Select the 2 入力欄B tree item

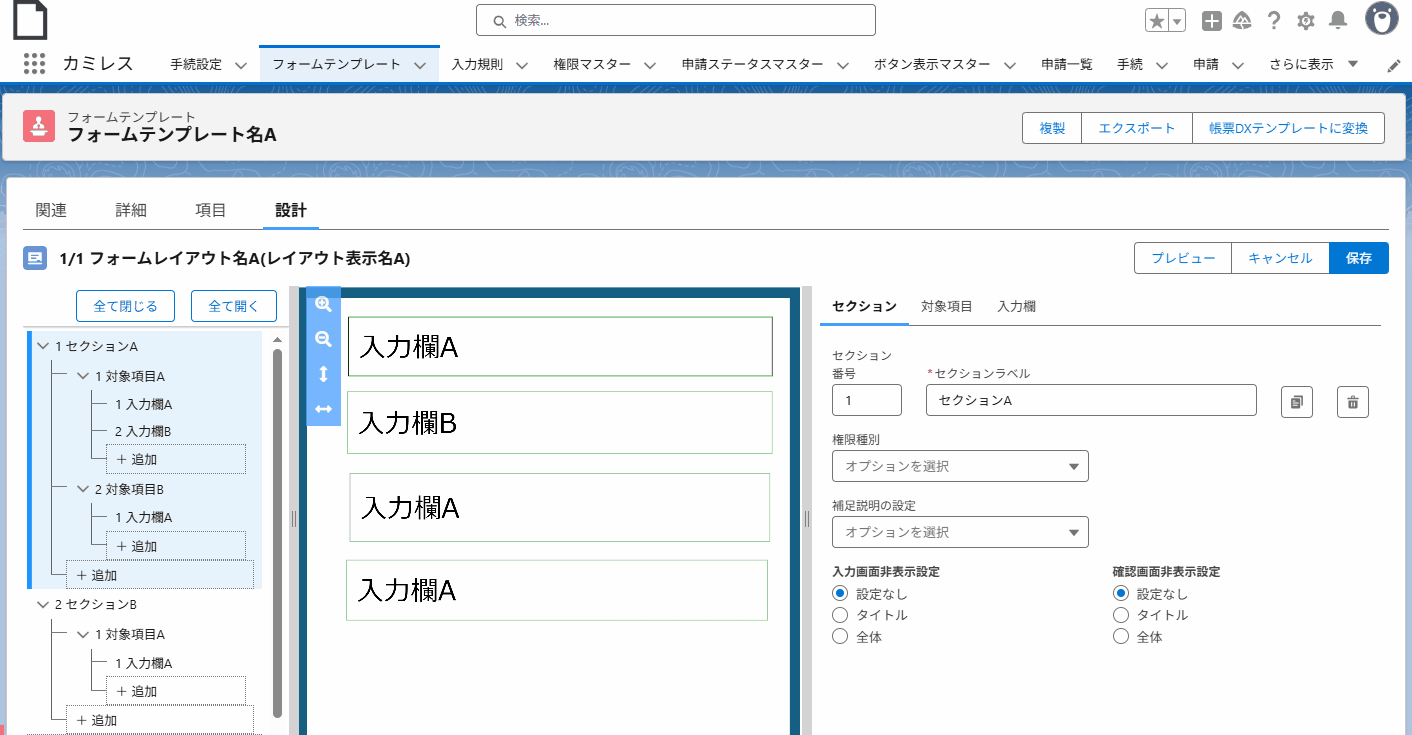click(143, 431)
